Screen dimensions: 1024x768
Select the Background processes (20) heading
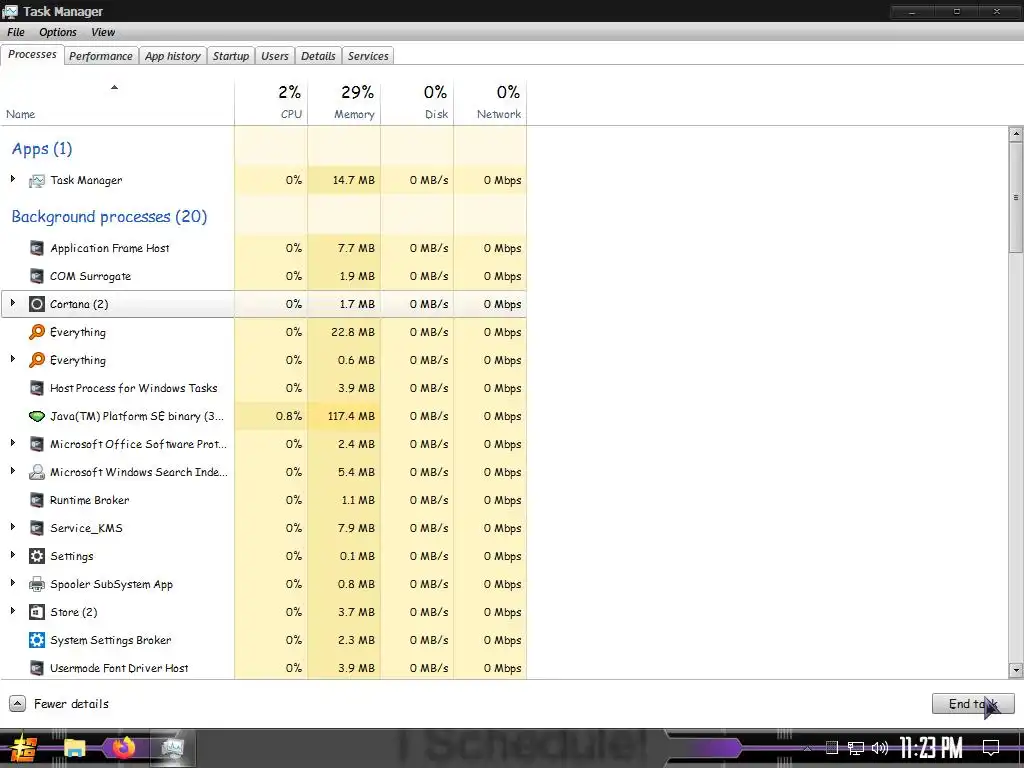pyautogui.click(x=109, y=217)
